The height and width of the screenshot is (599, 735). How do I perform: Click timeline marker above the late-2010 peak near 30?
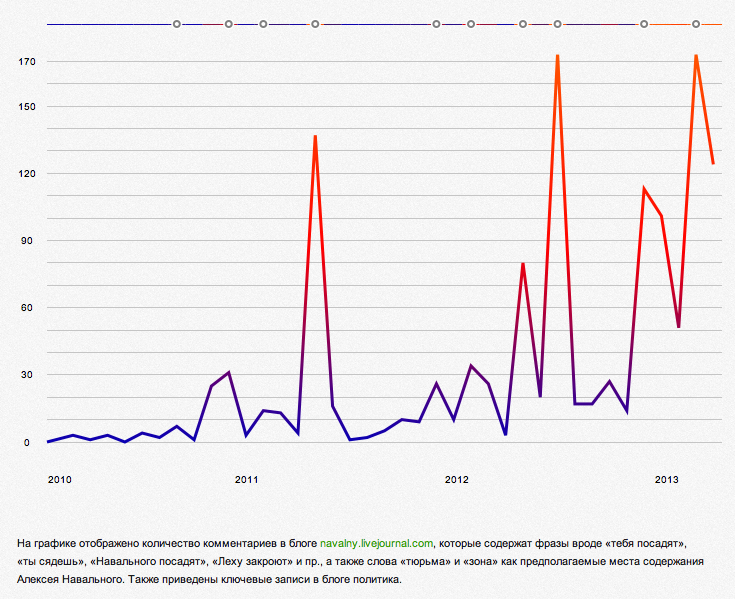pyautogui.click(x=228, y=24)
